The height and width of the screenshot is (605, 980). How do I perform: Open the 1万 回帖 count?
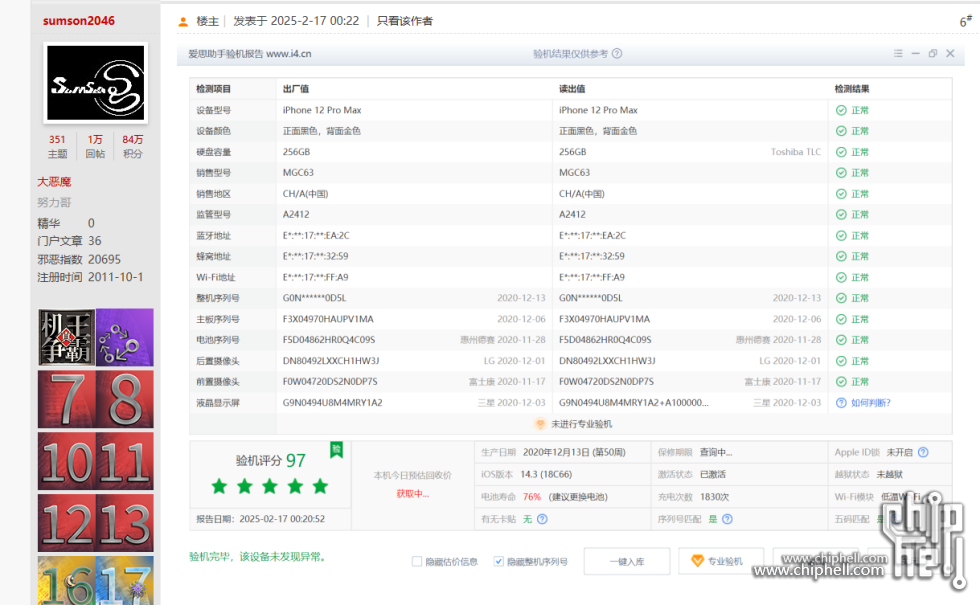click(x=95, y=146)
